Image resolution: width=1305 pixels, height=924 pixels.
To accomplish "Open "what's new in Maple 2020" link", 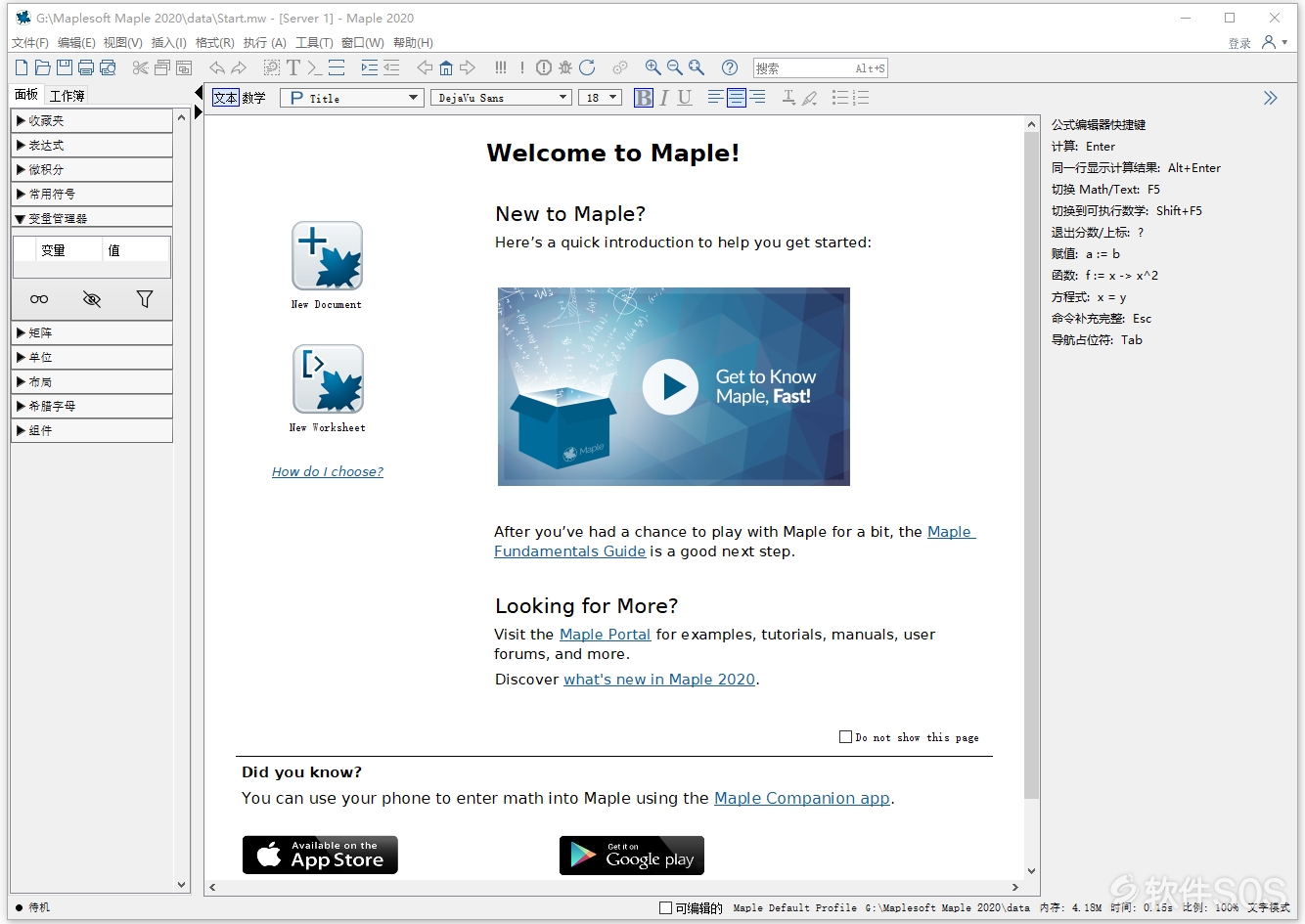I will click(659, 680).
